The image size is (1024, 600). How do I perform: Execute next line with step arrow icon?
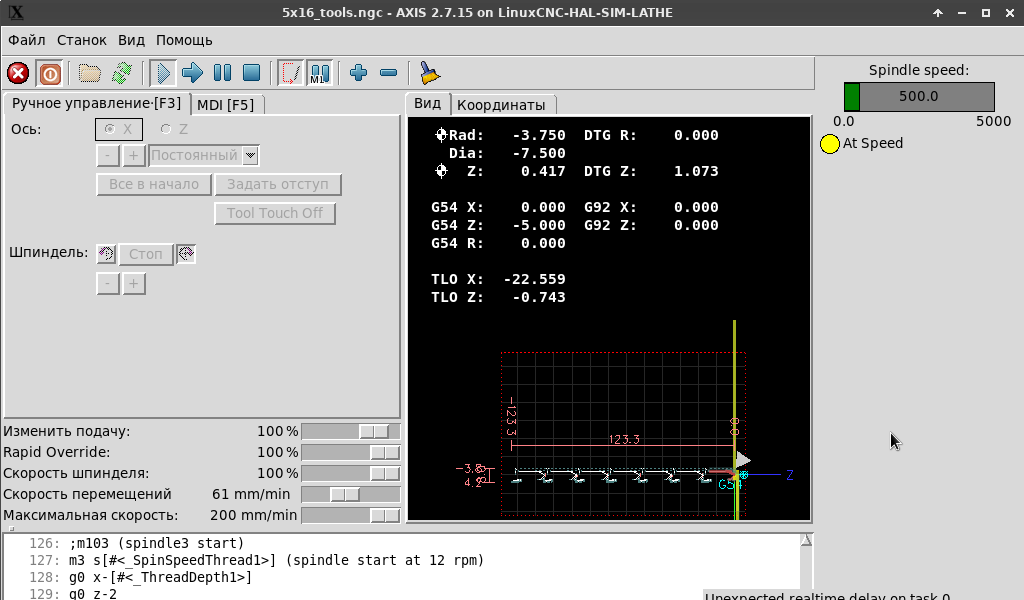(x=192, y=73)
